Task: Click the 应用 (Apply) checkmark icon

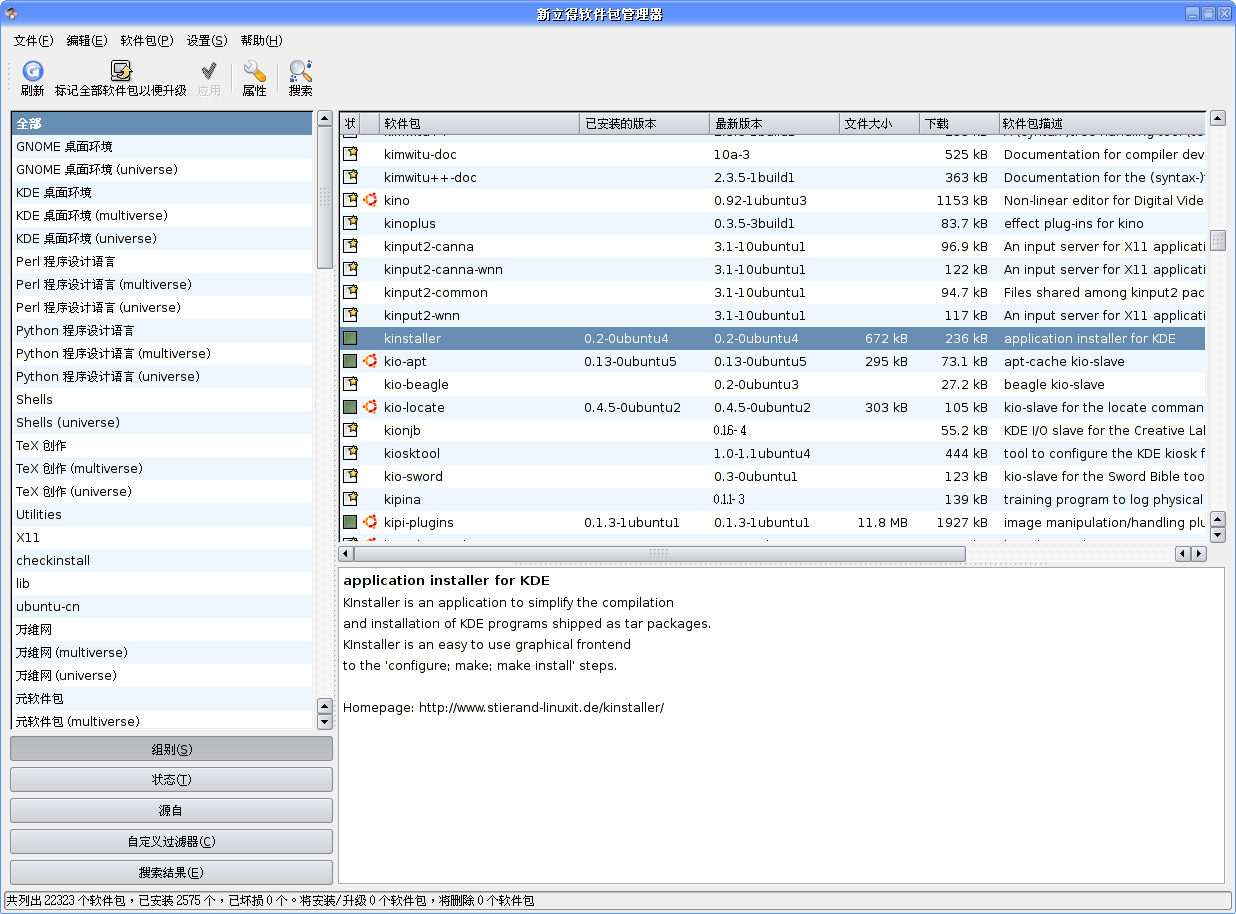Action: tap(208, 71)
